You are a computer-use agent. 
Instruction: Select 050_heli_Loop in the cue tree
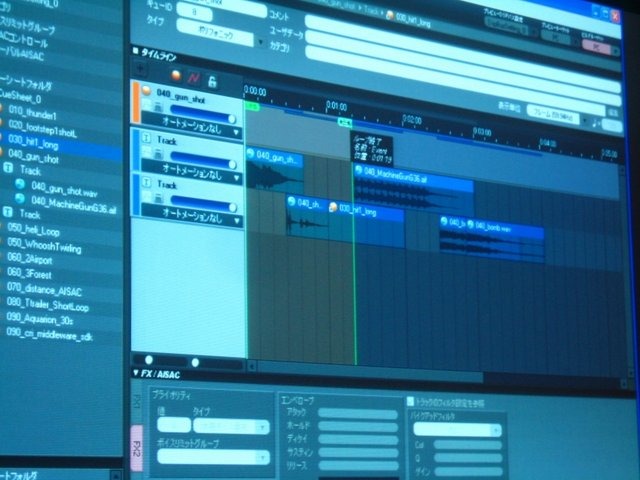click(x=33, y=230)
